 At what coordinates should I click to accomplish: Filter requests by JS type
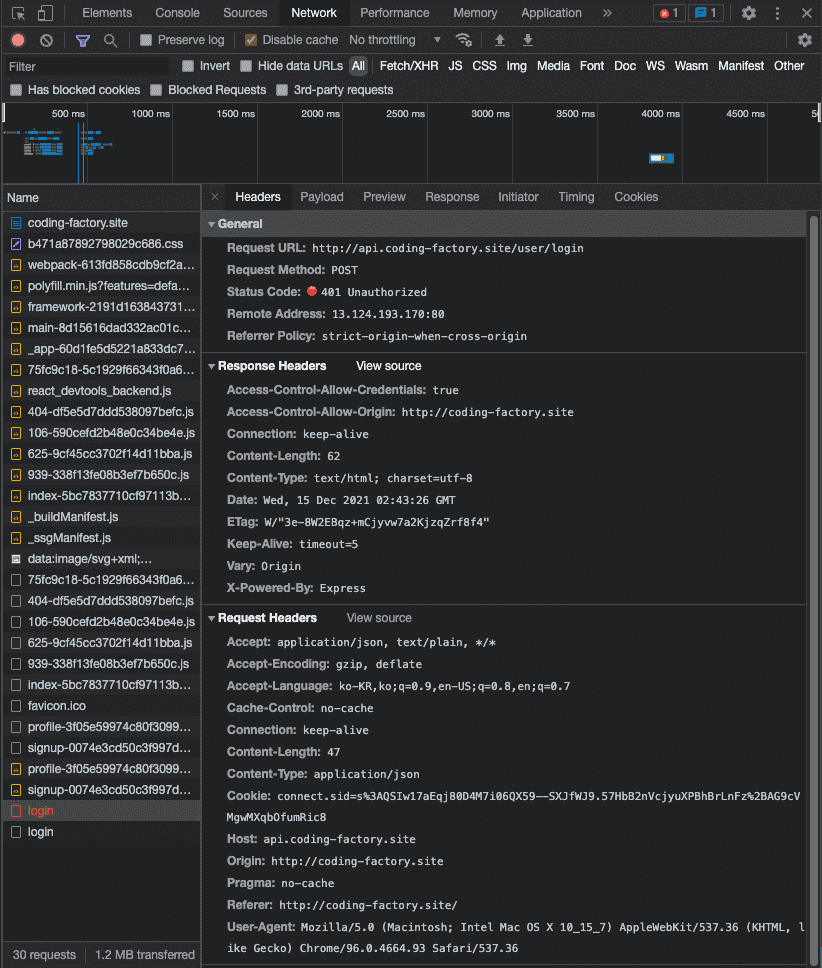455,66
